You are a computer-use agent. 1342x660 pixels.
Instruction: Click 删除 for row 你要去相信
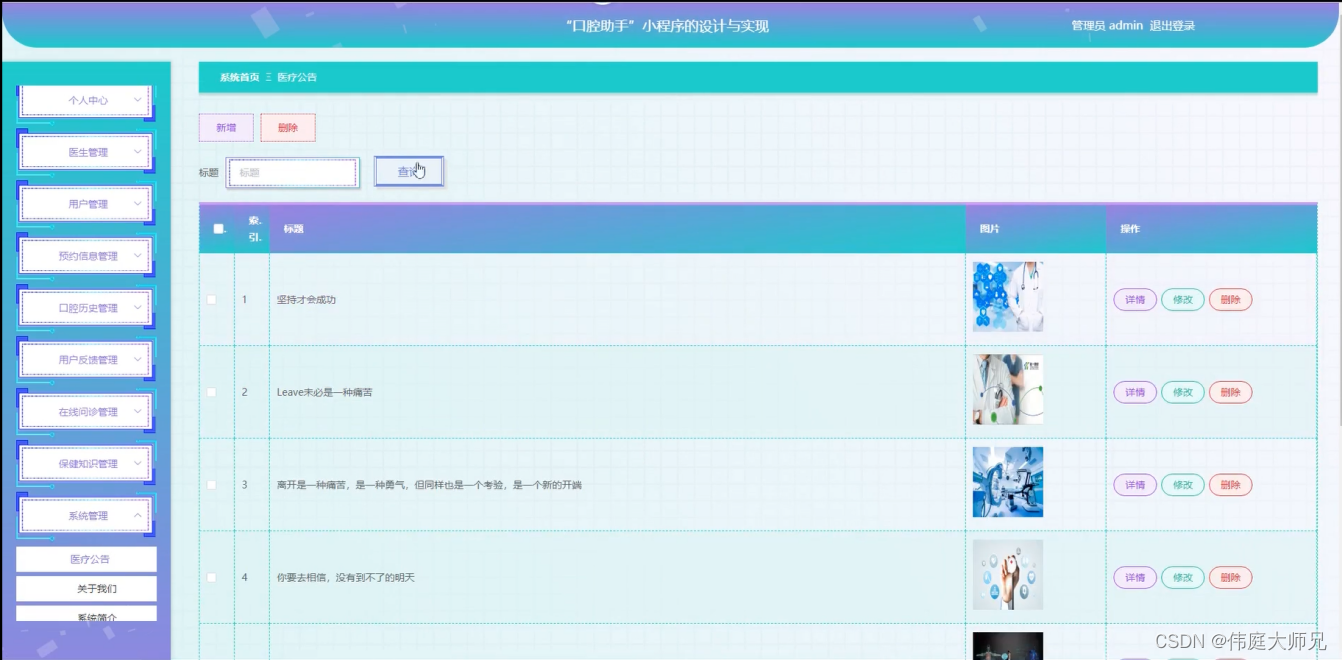(1231, 577)
